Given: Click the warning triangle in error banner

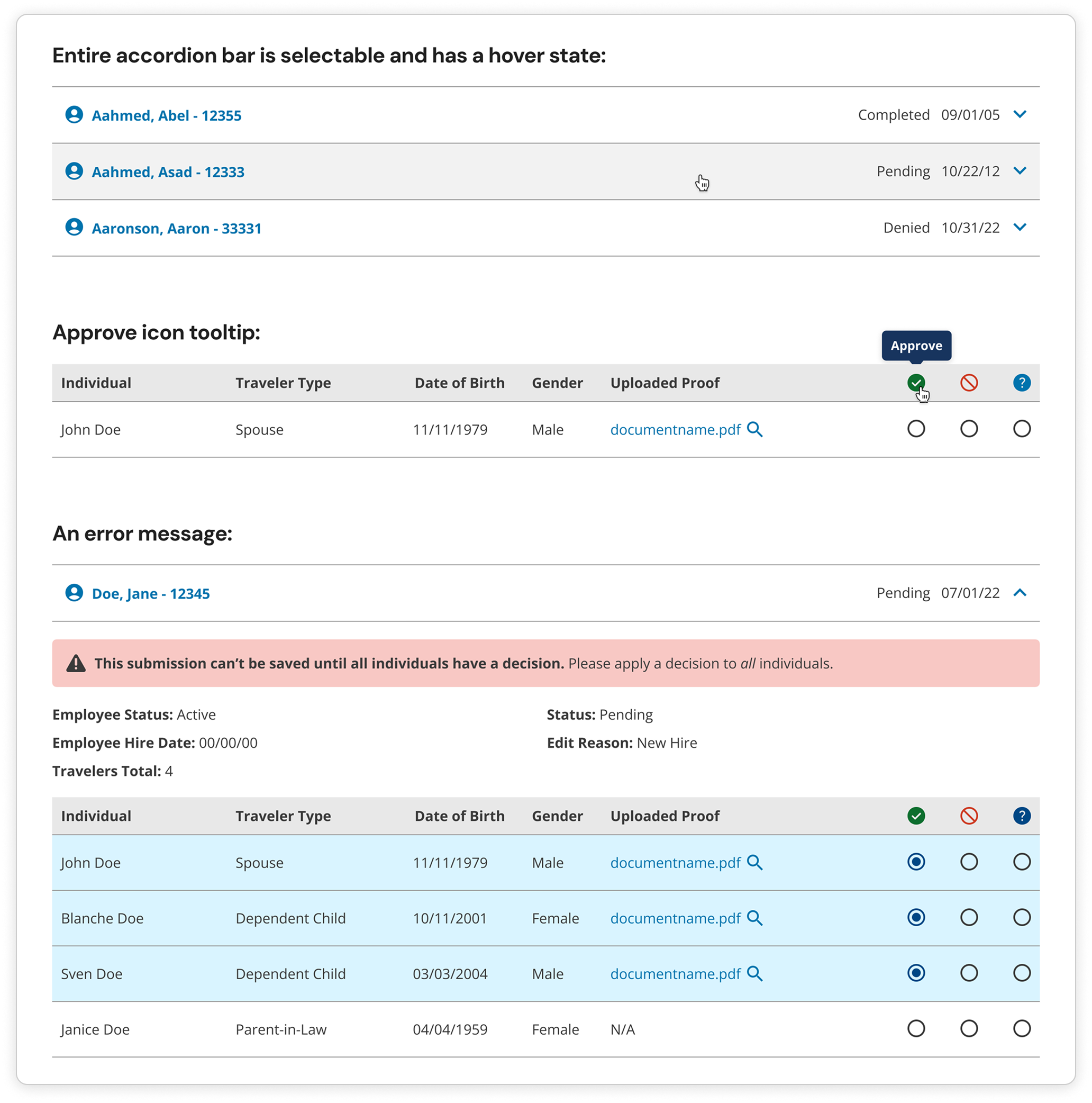Looking at the screenshot, I should [76, 663].
